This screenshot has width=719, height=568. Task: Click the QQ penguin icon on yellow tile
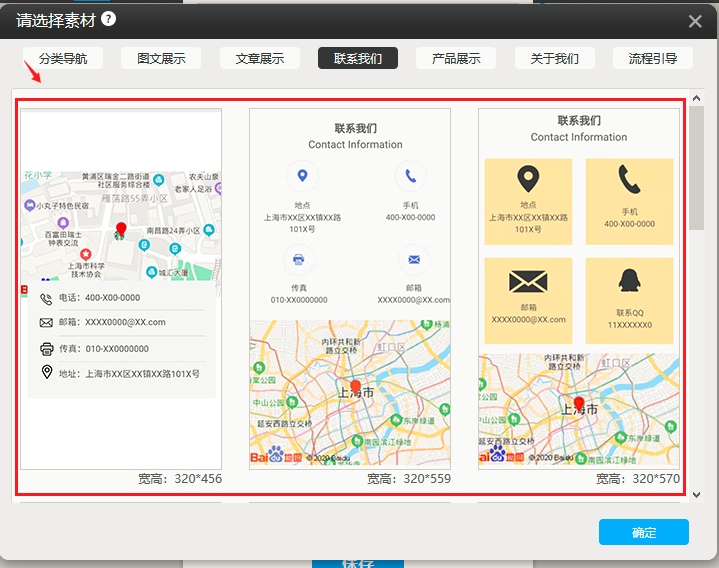pos(629,281)
